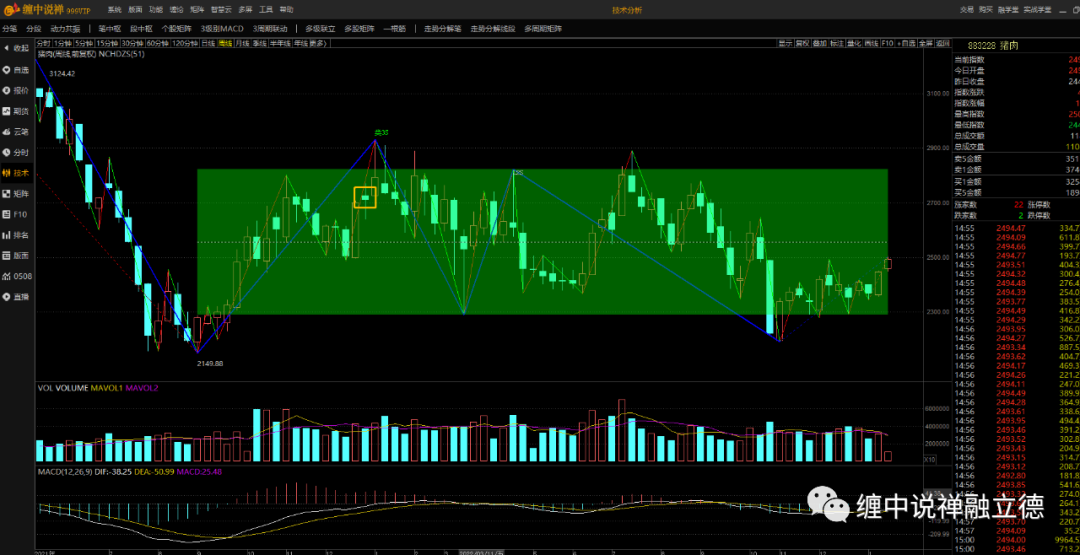Toggle 3级别MACD in toolbar

pyautogui.click(x=222, y=29)
